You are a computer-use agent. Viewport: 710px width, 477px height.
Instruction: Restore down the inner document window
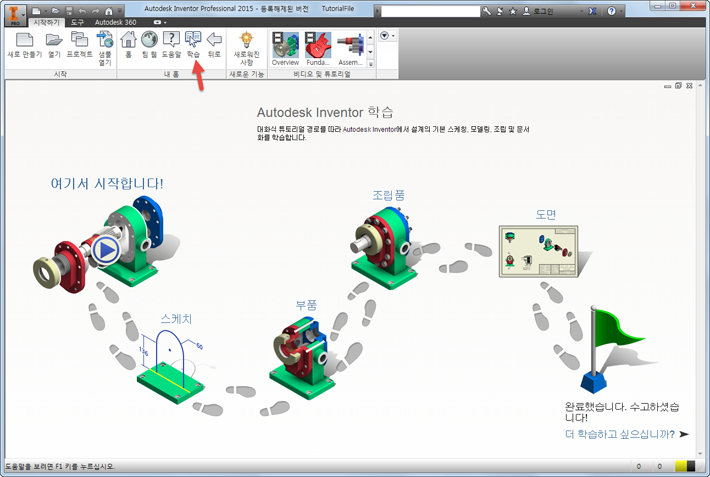(x=678, y=86)
